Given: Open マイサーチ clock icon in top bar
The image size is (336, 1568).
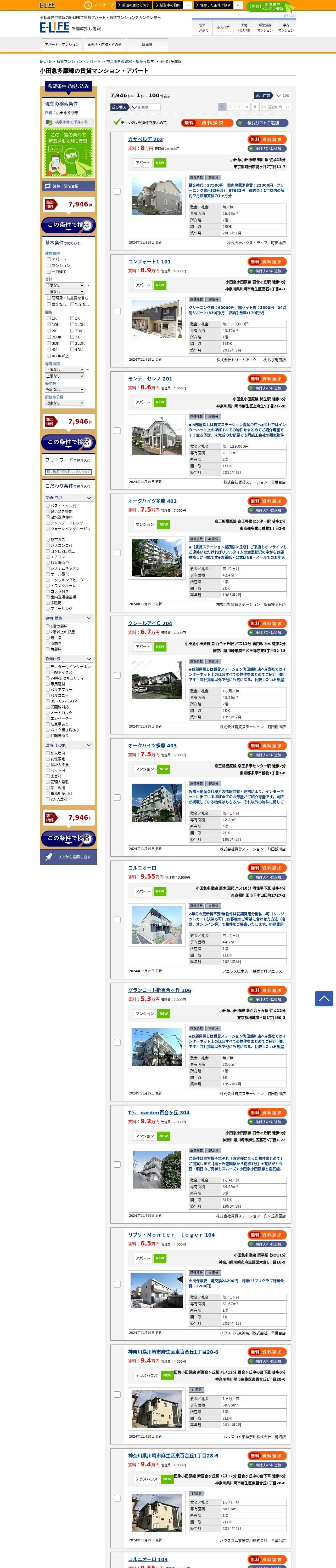Looking at the screenshot, I should [x=88, y=5].
